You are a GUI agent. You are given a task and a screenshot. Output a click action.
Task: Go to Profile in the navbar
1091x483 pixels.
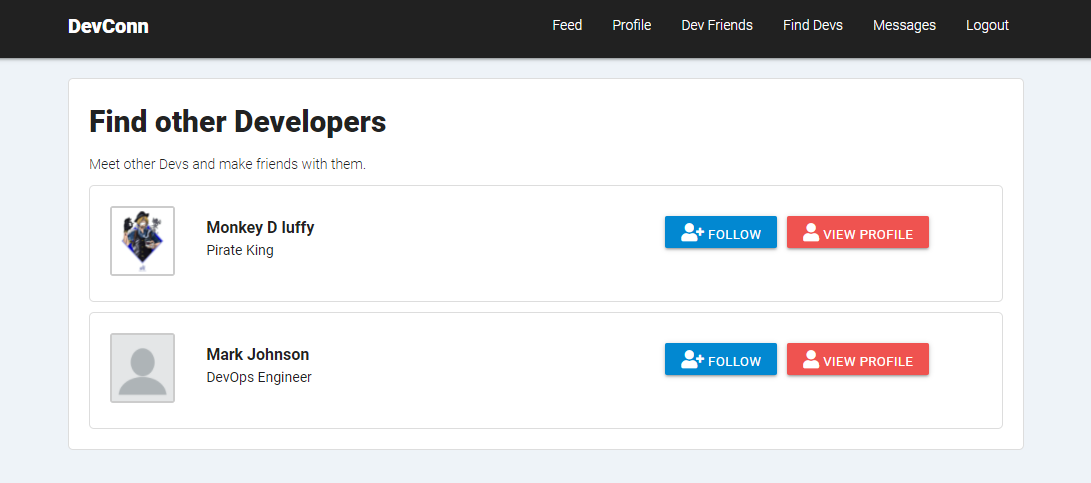pos(632,25)
